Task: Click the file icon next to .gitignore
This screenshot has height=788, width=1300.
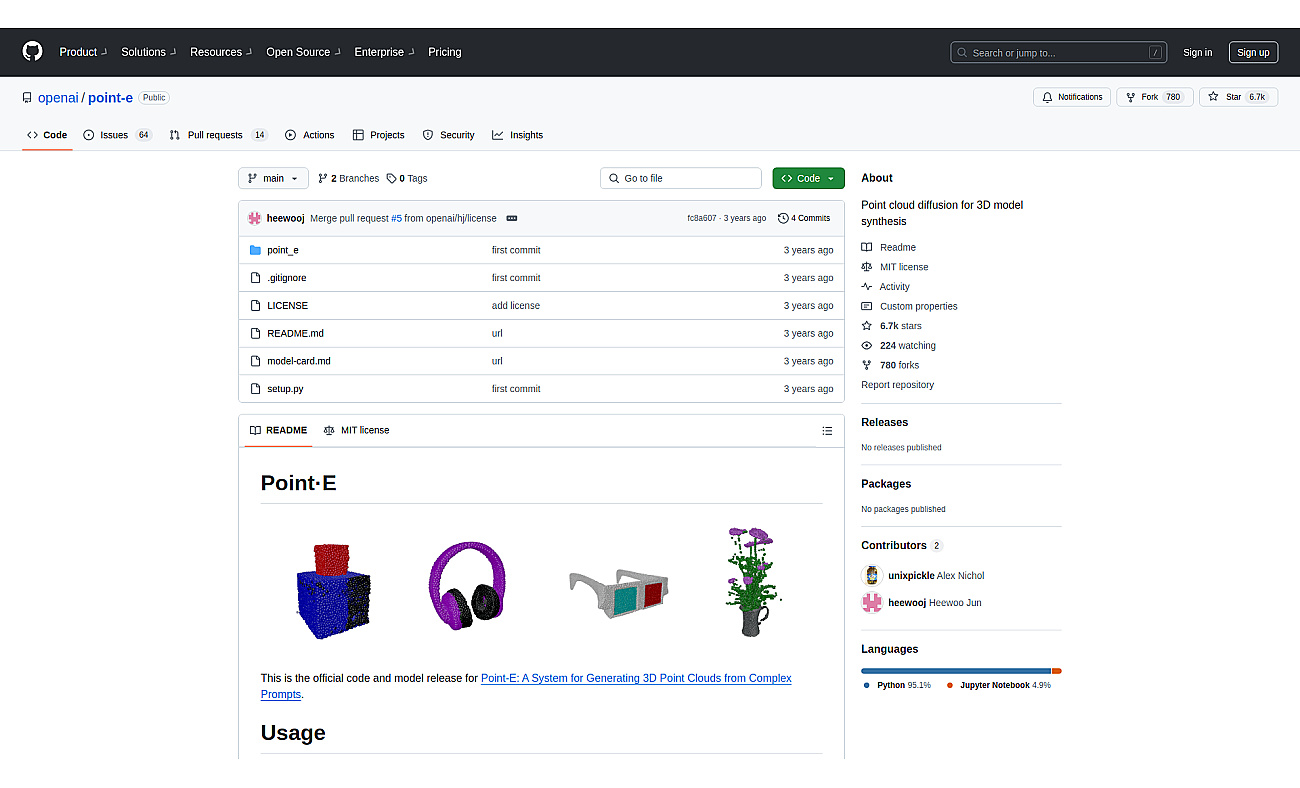Action: pos(255,277)
